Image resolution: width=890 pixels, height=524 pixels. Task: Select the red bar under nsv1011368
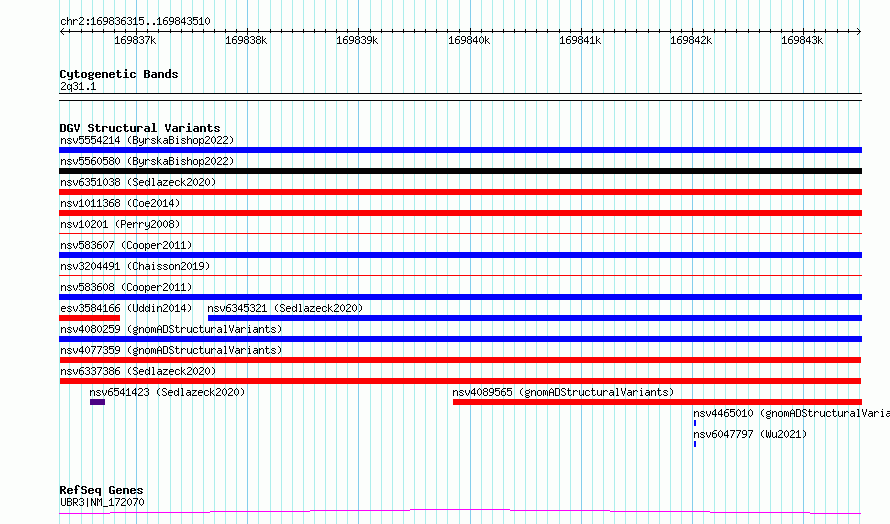point(460,213)
